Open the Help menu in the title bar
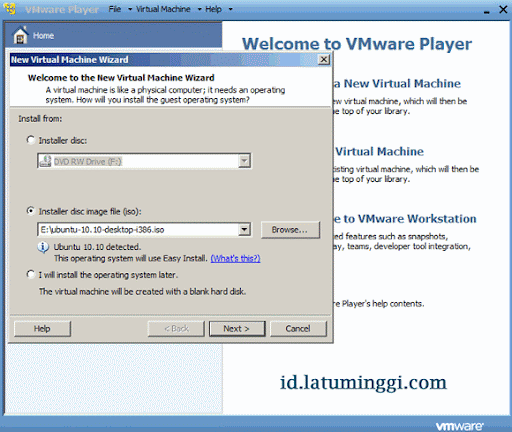 pyautogui.click(x=213, y=9)
